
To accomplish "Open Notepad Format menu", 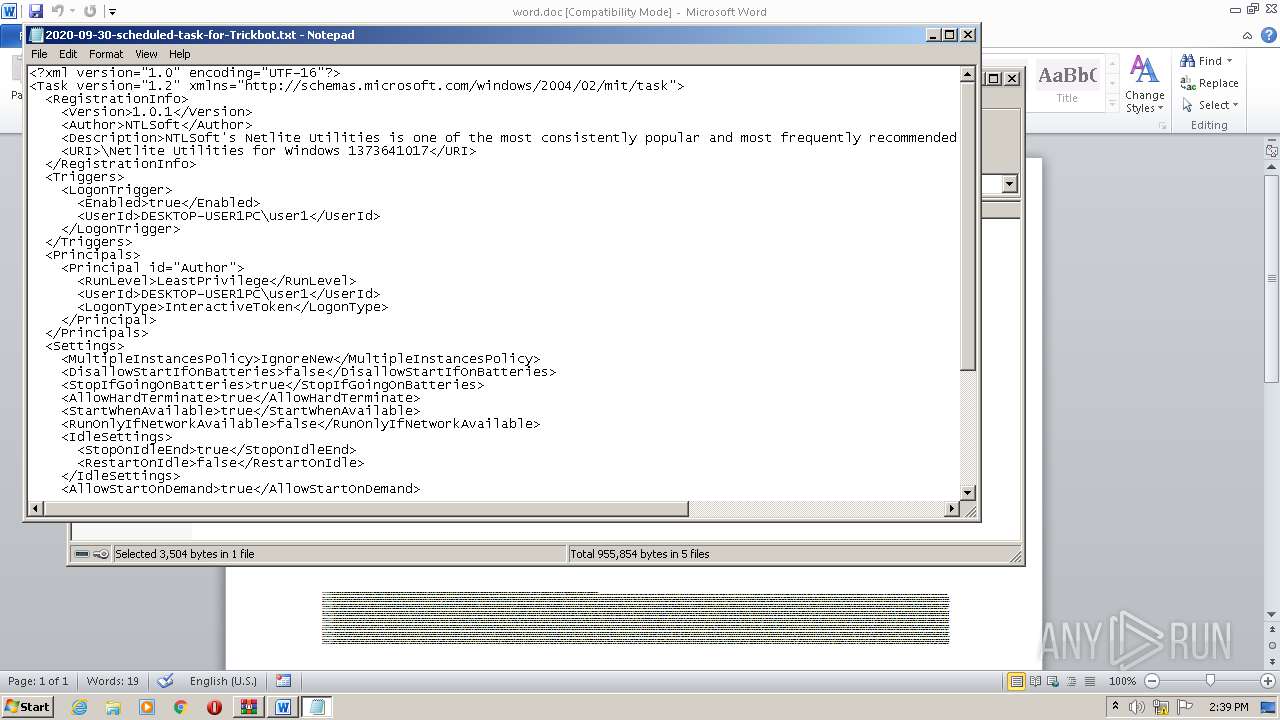I will click(106, 54).
